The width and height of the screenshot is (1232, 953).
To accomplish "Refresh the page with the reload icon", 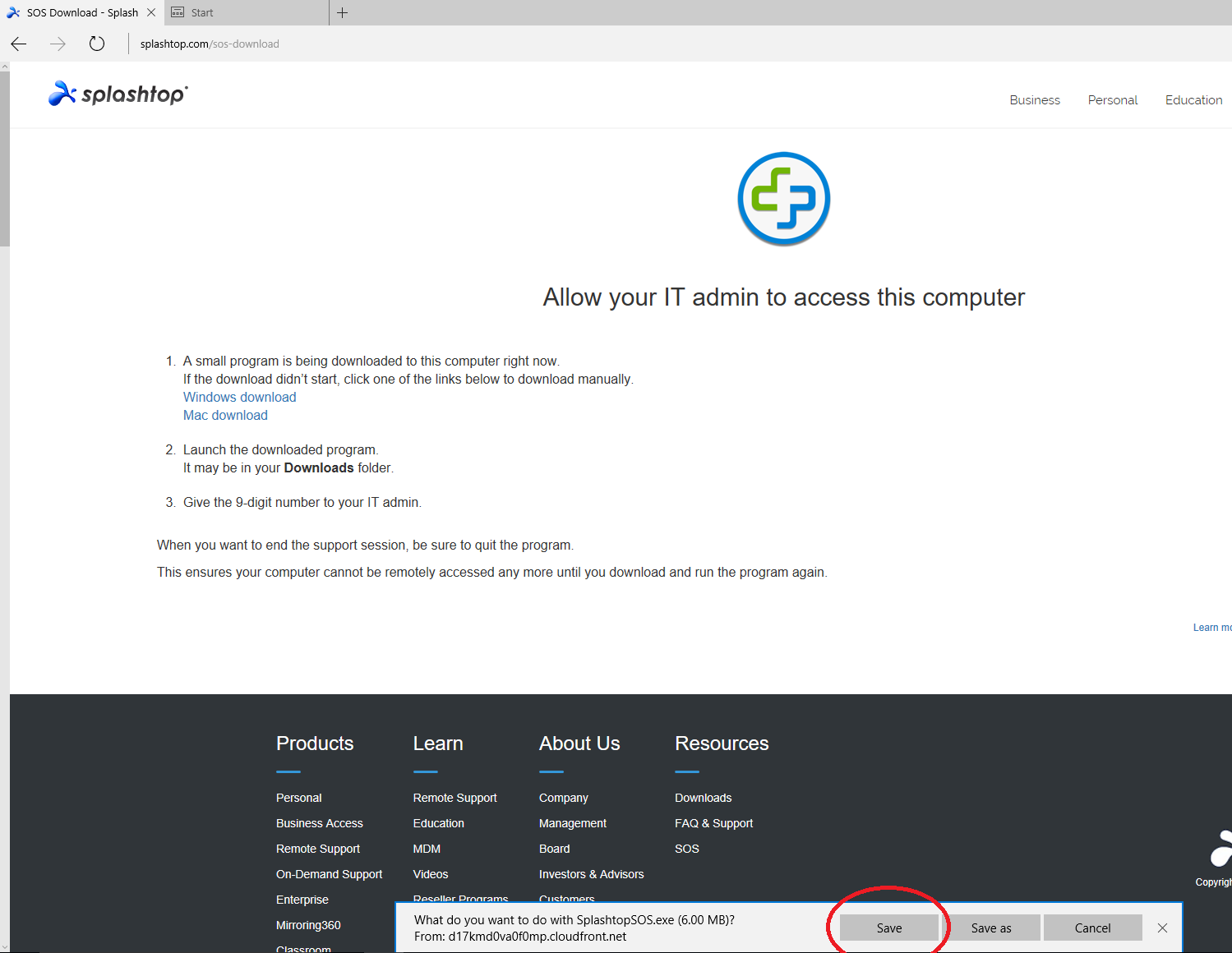I will click(x=97, y=44).
